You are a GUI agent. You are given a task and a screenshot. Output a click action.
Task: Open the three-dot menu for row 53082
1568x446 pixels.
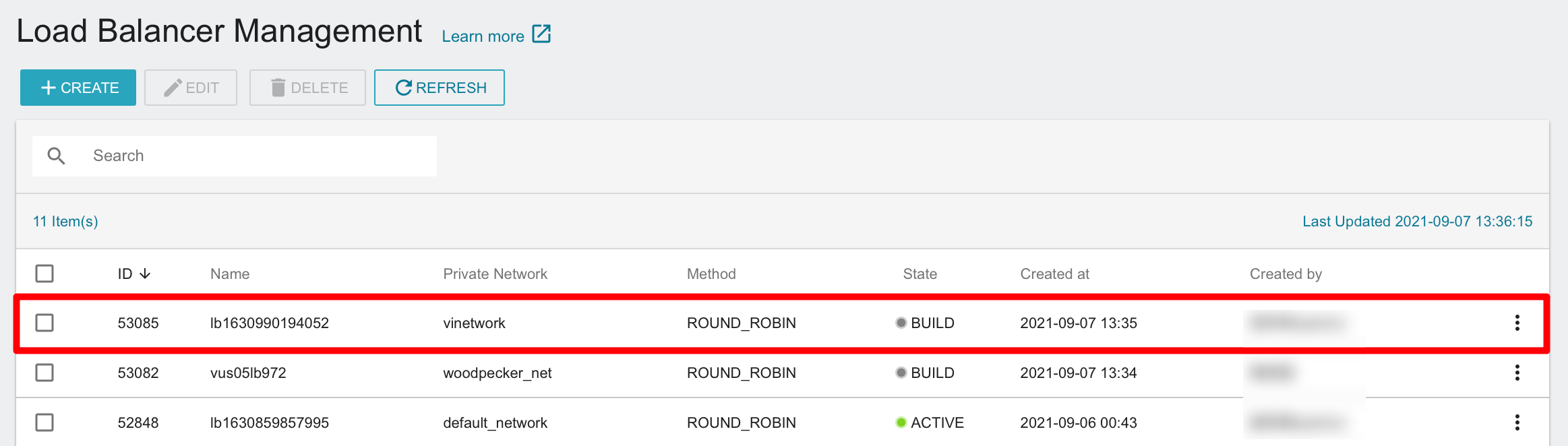pos(1517,373)
